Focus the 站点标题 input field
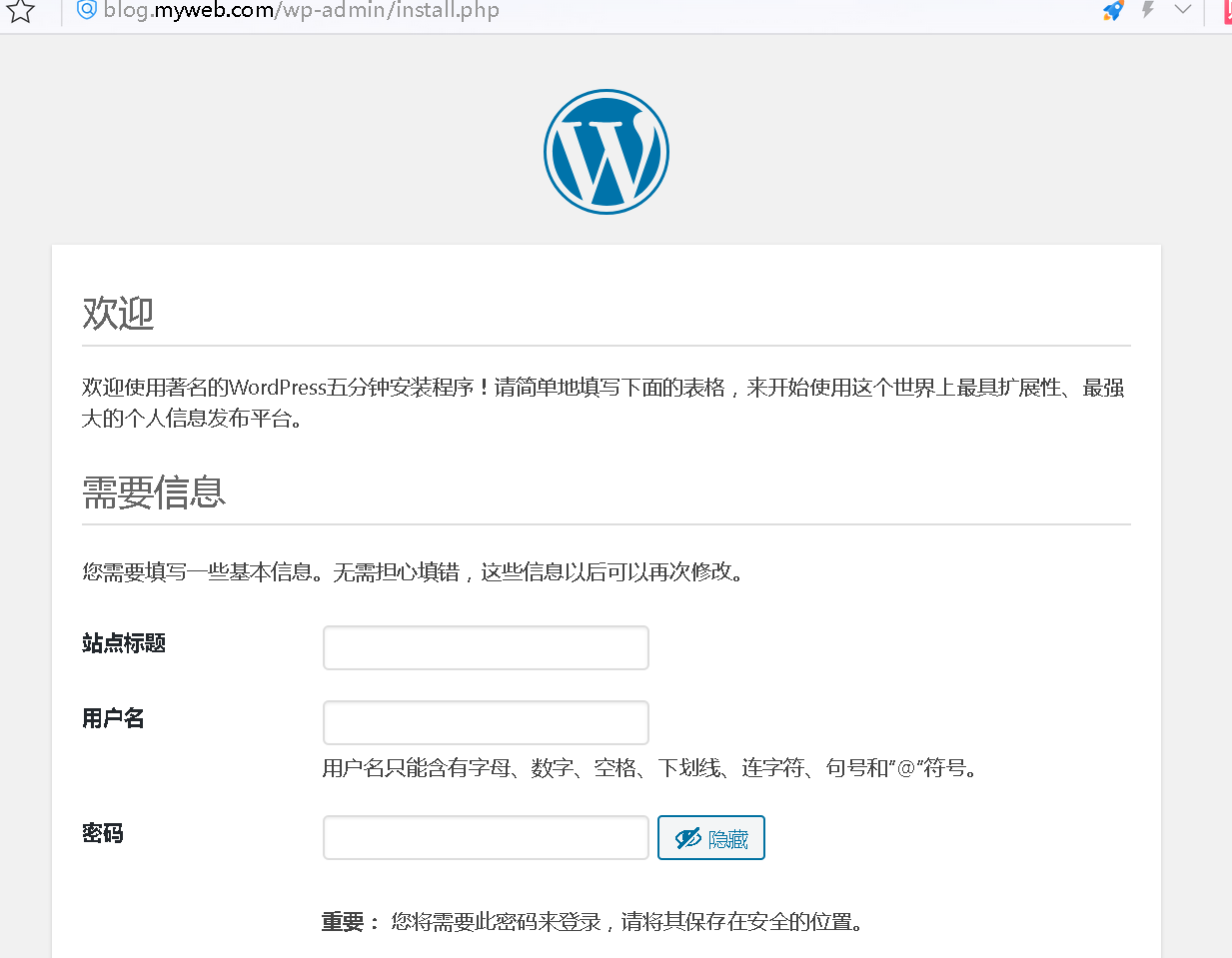 click(486, 647)
